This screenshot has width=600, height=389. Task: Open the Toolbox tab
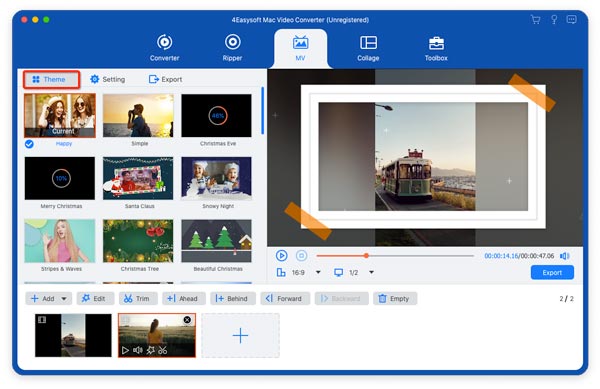coord(436,48)
